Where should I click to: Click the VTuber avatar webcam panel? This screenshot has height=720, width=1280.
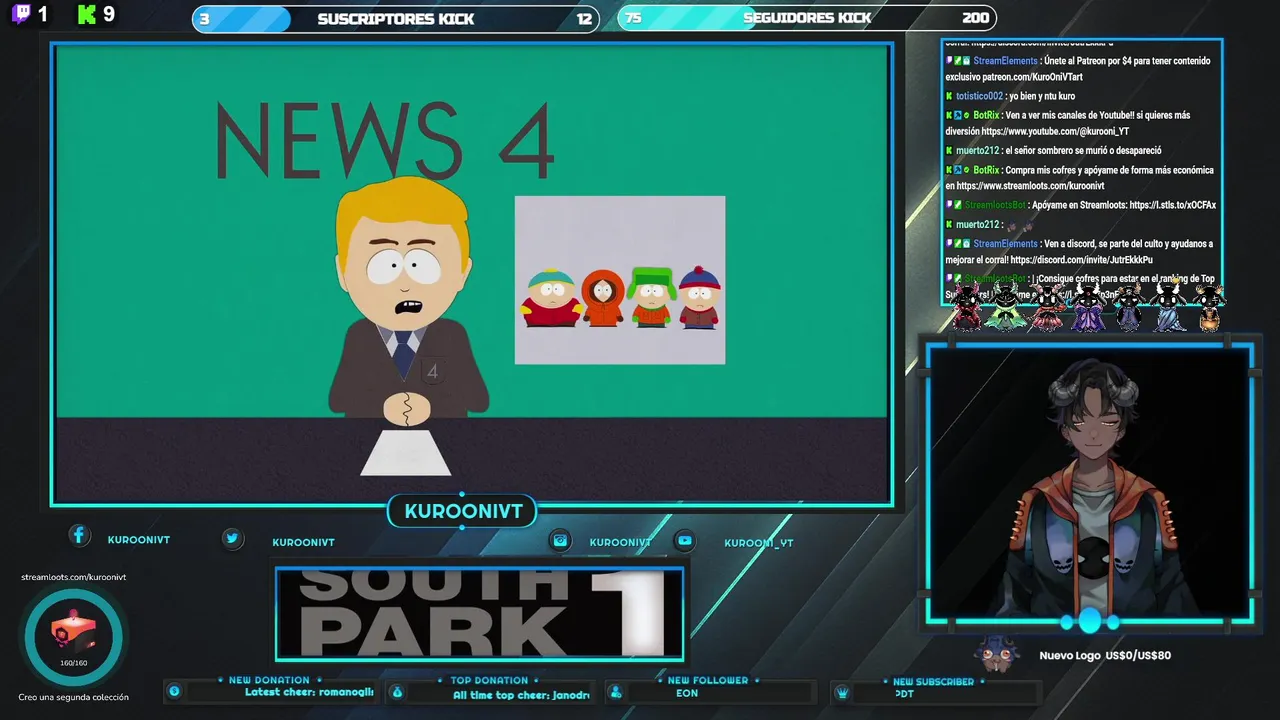tap(1089, 484)
